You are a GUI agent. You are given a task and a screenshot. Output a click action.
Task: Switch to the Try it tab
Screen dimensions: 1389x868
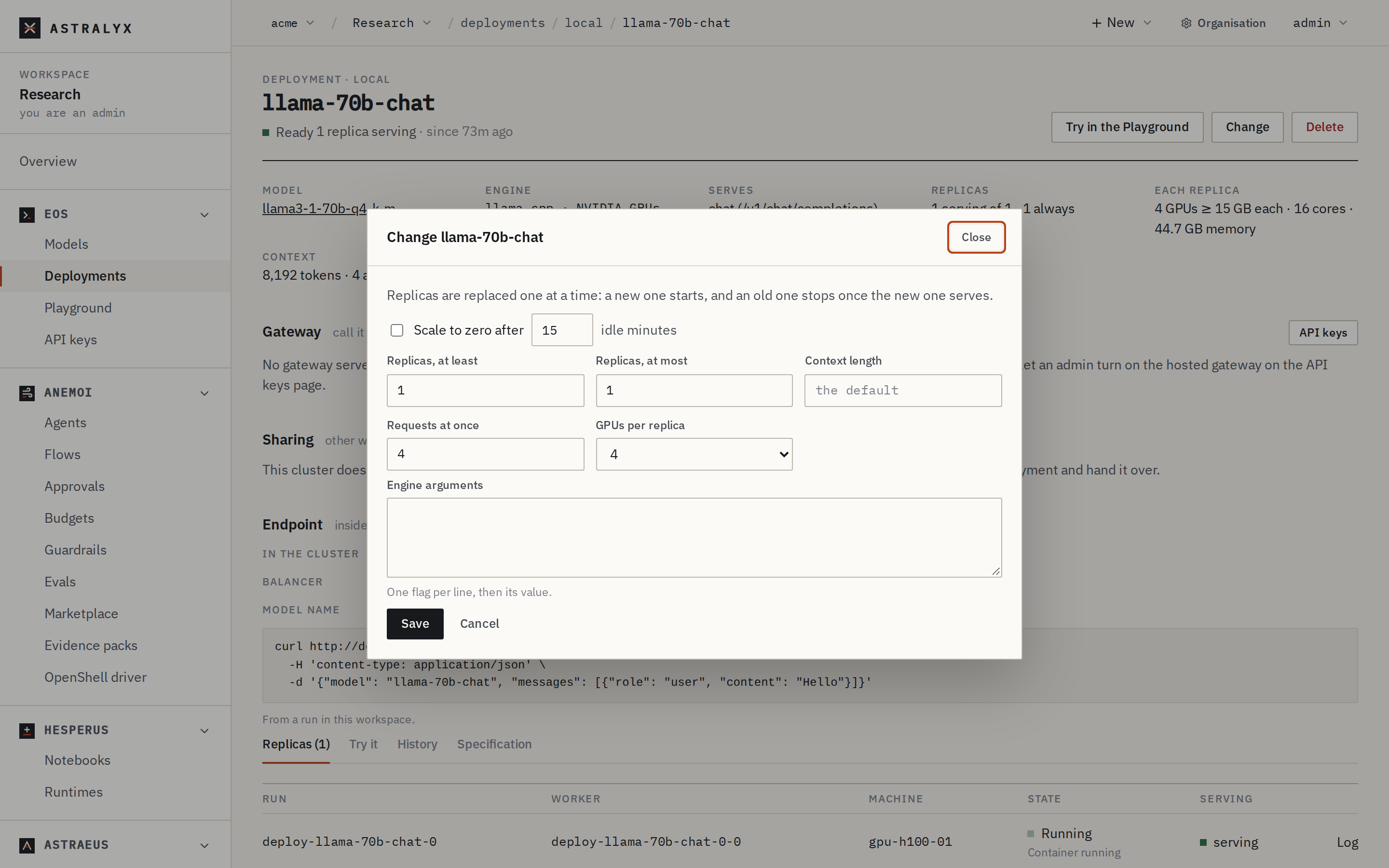[363, 744]
